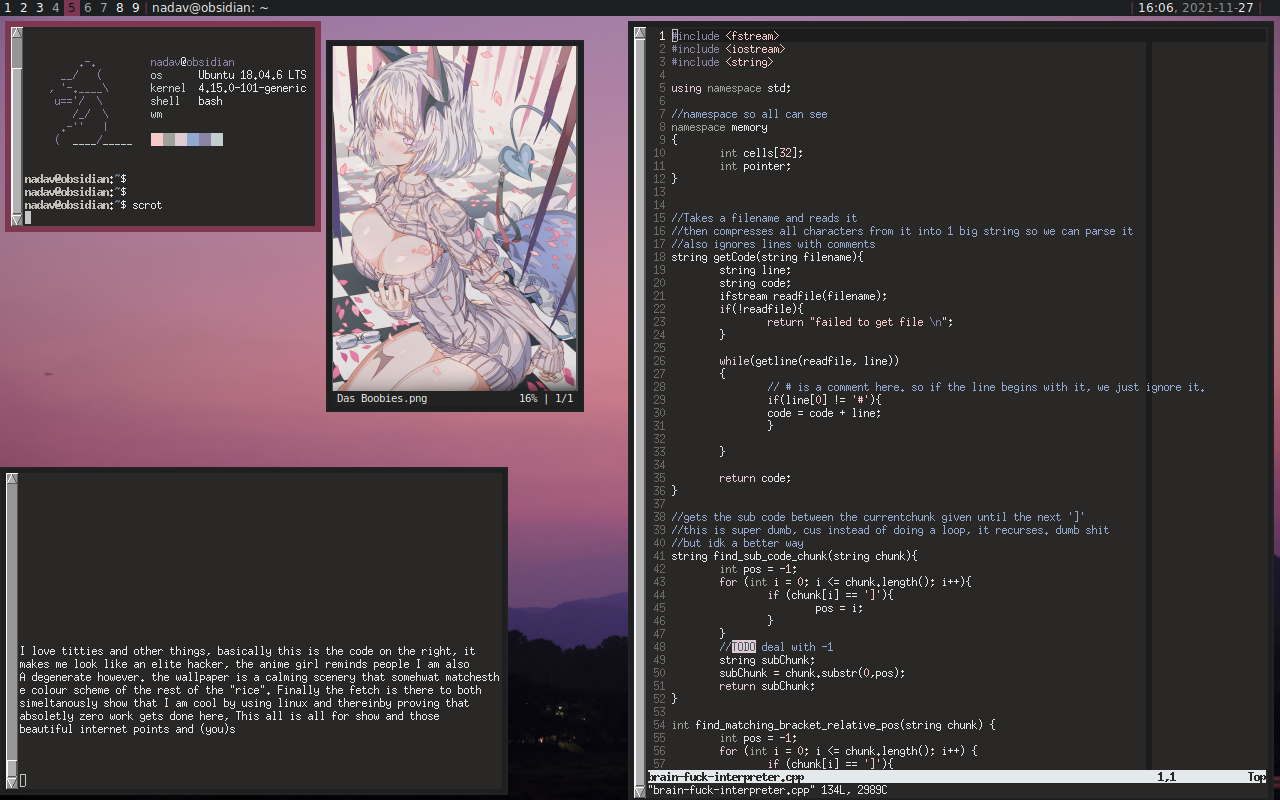Click the 2021-11-27 date in the top bar

pyautogui.click(x=1218, y=8)
